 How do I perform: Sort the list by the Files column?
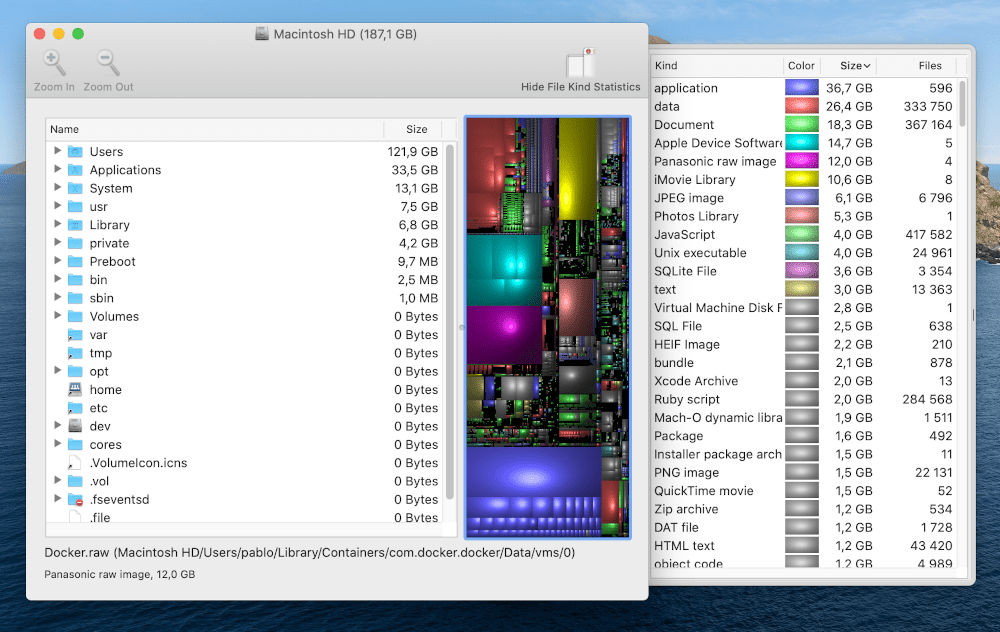click(x=929, y=65)
